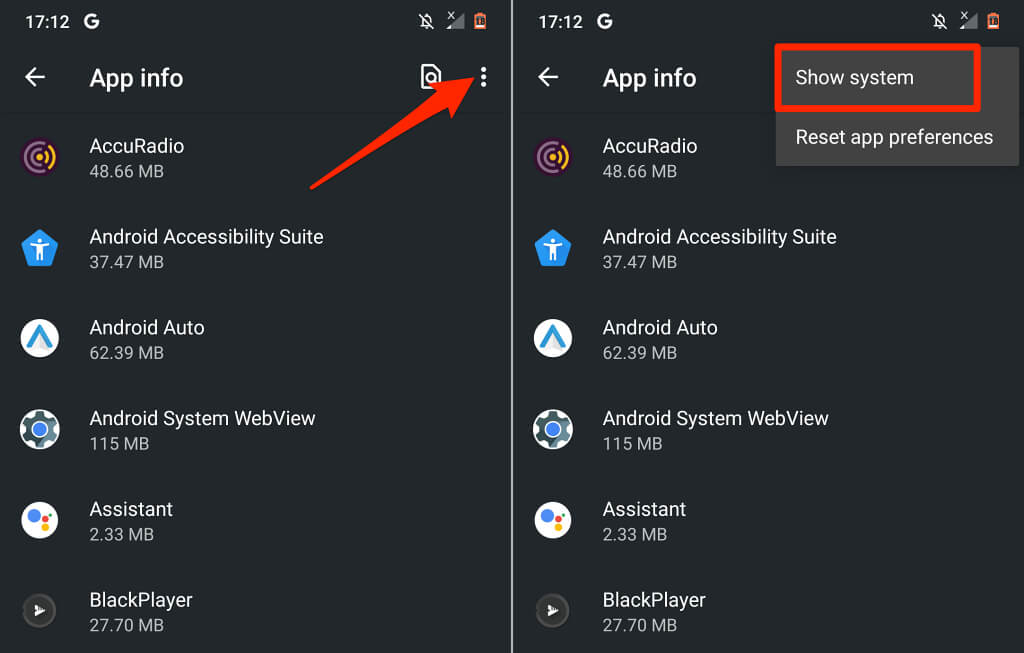The width and height of the screenshot is (1024, 653).
Task: Open Android System WebView entry, right list
Action: pyautogui.click(x=715, y=430)
